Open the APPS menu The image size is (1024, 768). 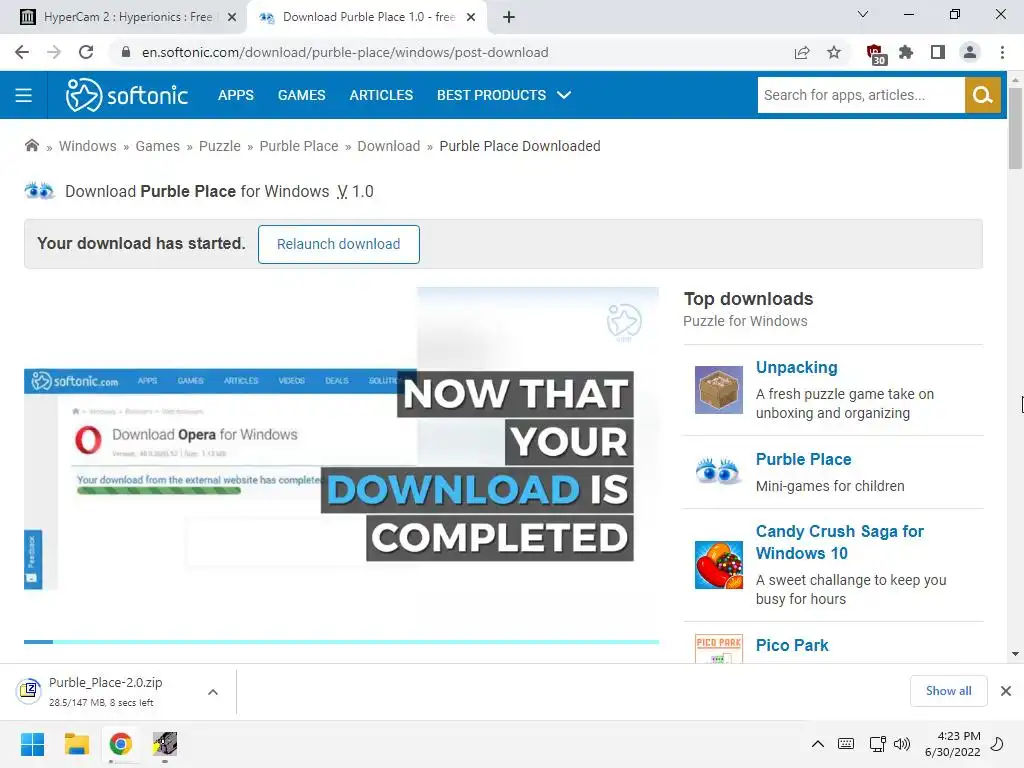coord(236,95)
